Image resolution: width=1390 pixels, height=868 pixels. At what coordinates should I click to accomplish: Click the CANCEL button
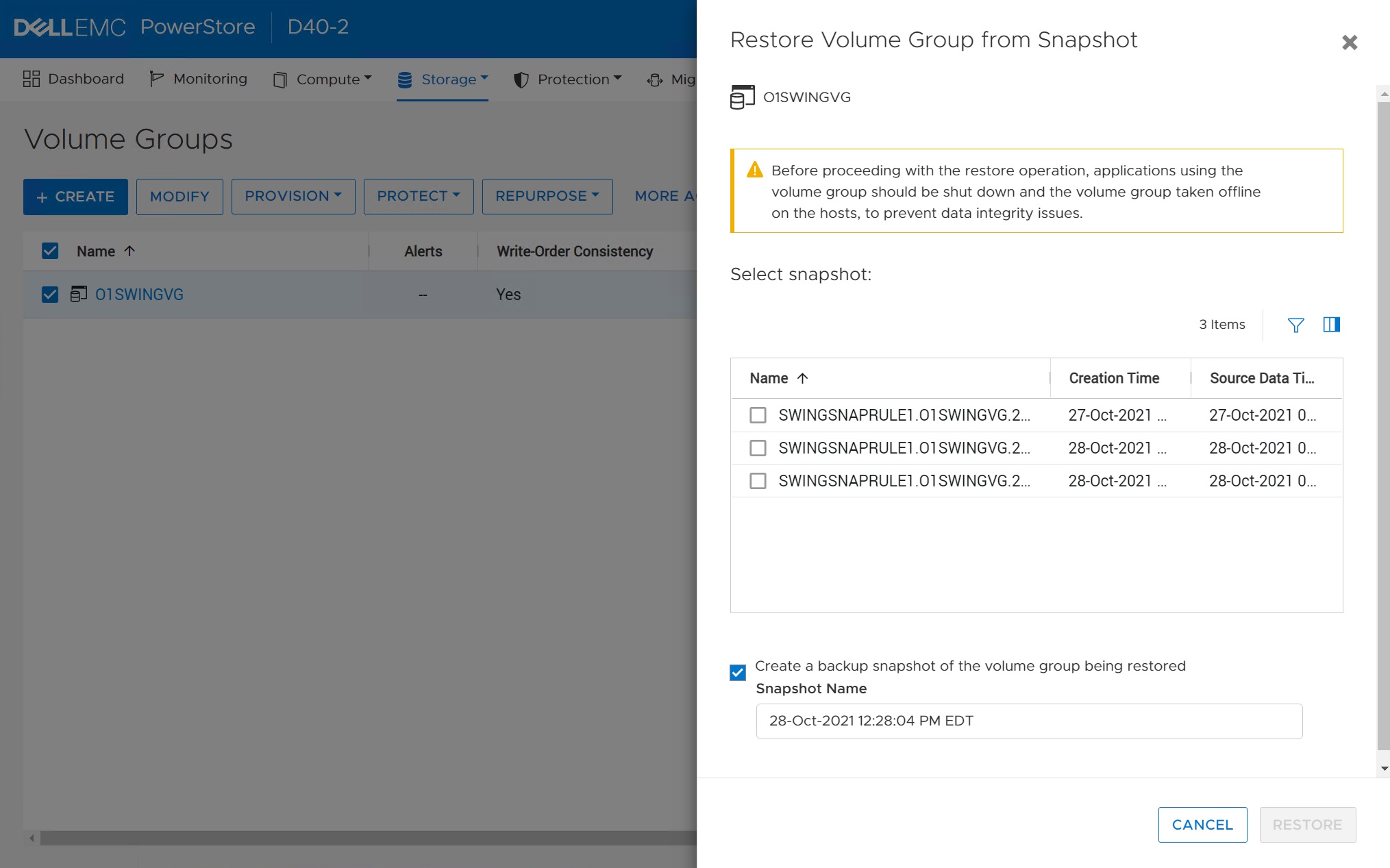pos(1202,825)
